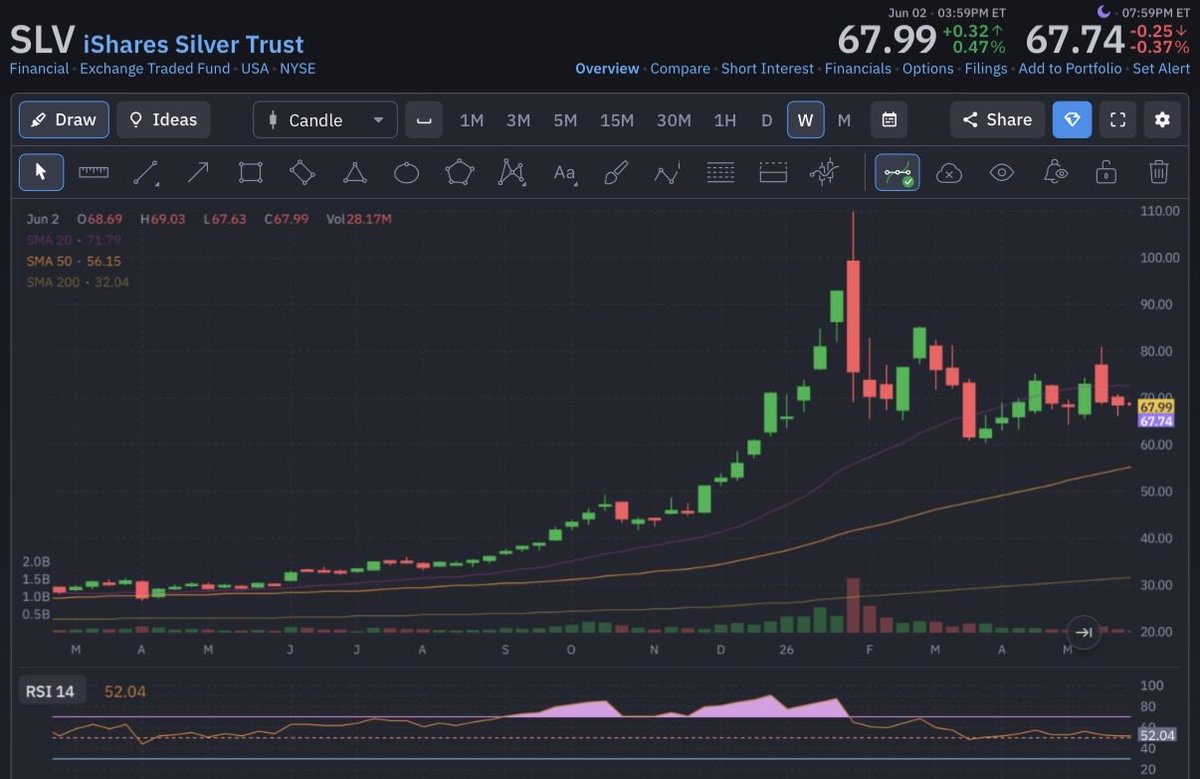Image resolution: width=1200 pixels, height=779 pixels.
Task: Toggle the lock drawings icon
Action: (1106, 173)
